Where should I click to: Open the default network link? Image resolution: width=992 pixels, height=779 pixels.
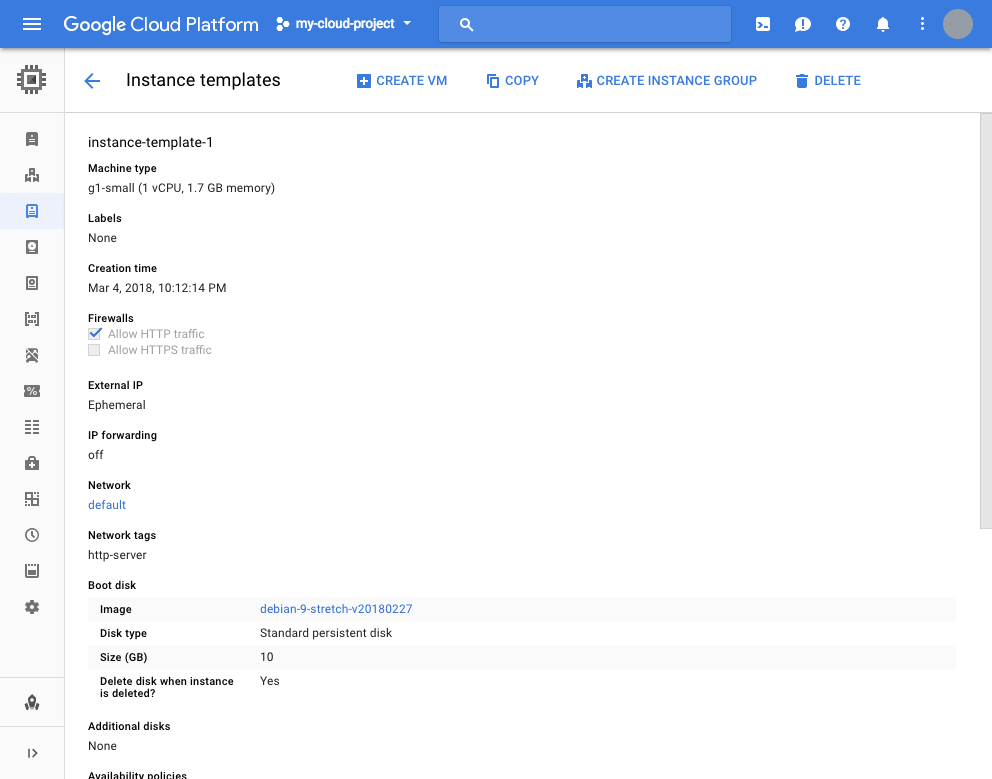[107, 505]
